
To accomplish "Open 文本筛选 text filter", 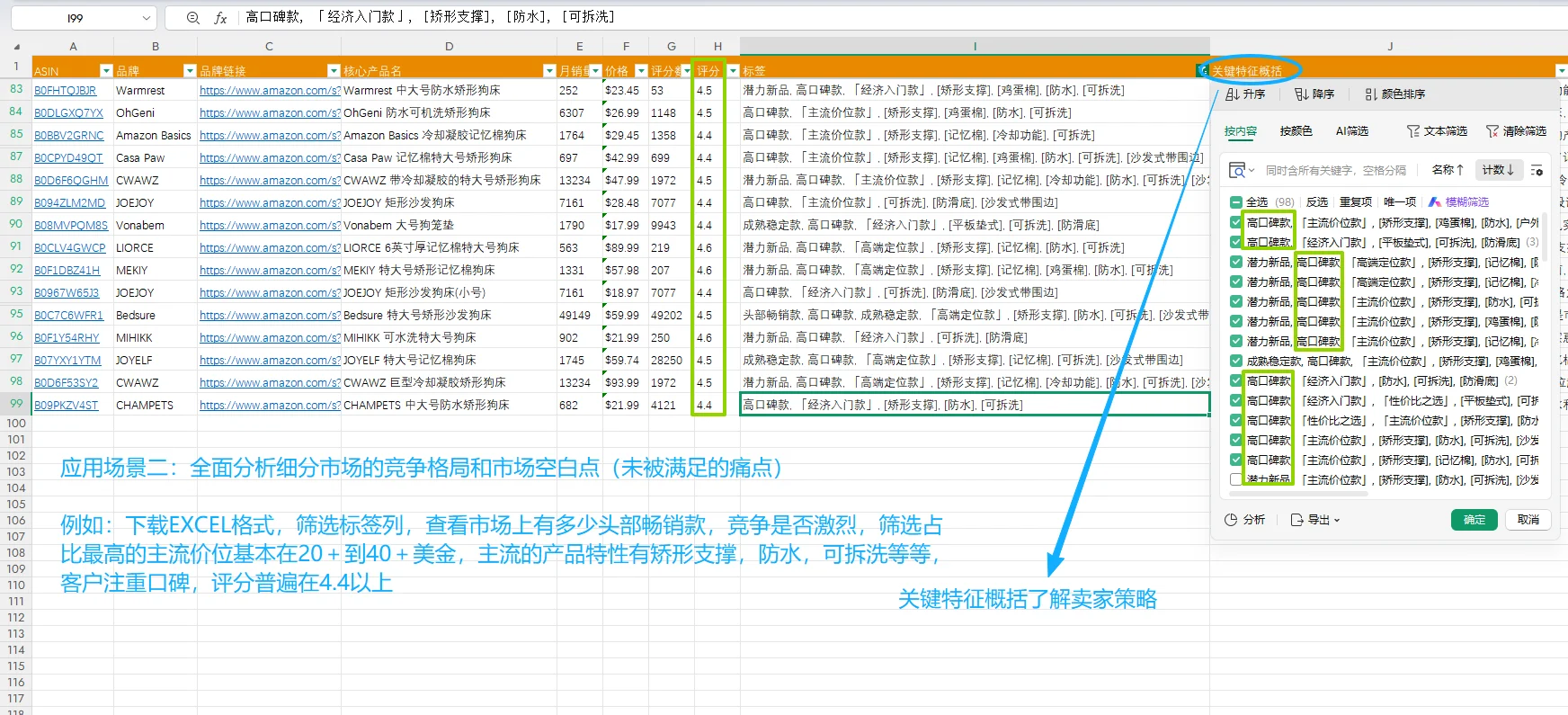I will pos(1437,131).
